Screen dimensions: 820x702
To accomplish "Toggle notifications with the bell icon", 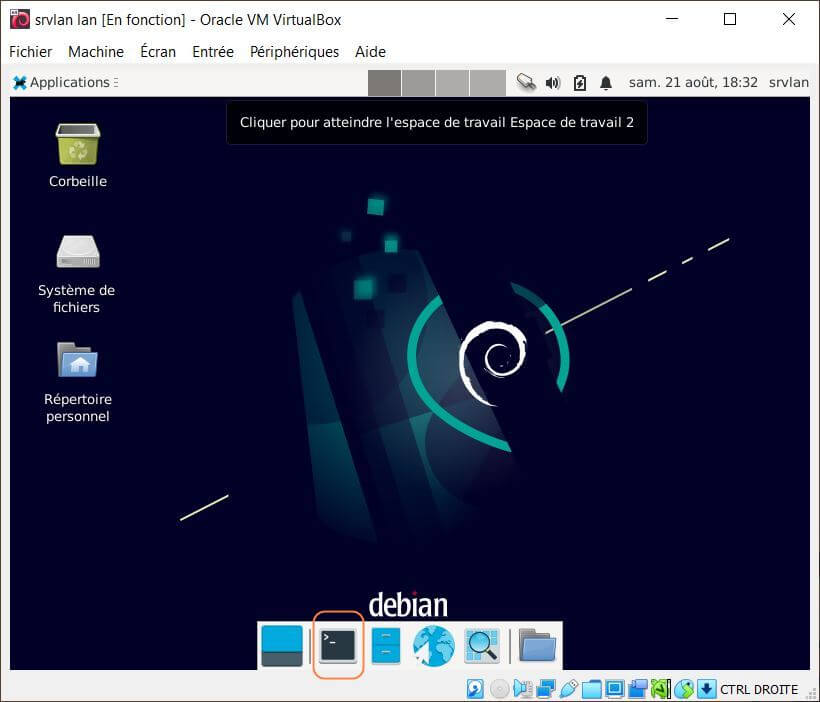I will 606,82.
